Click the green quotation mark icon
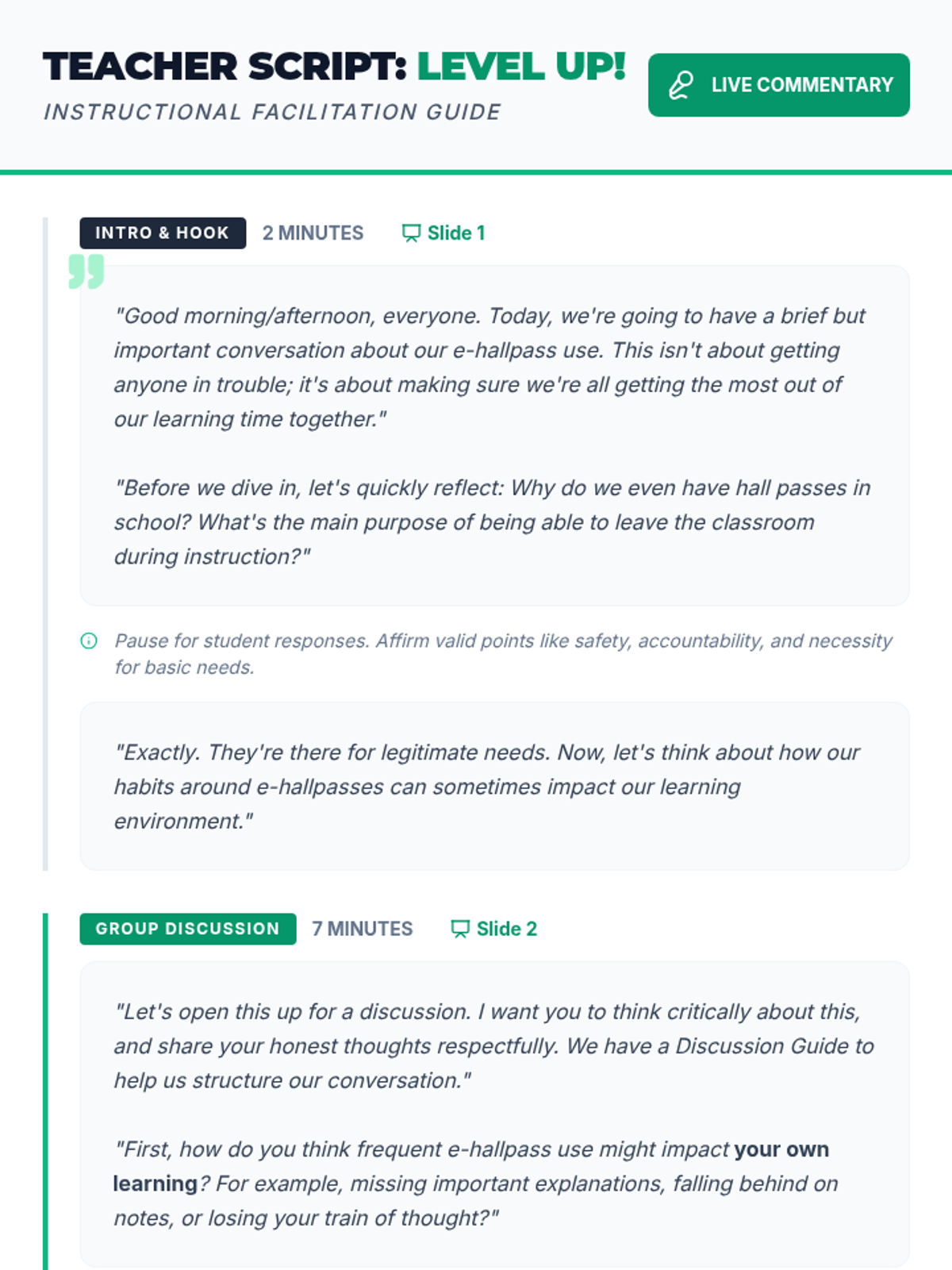 tap(86, 271)
